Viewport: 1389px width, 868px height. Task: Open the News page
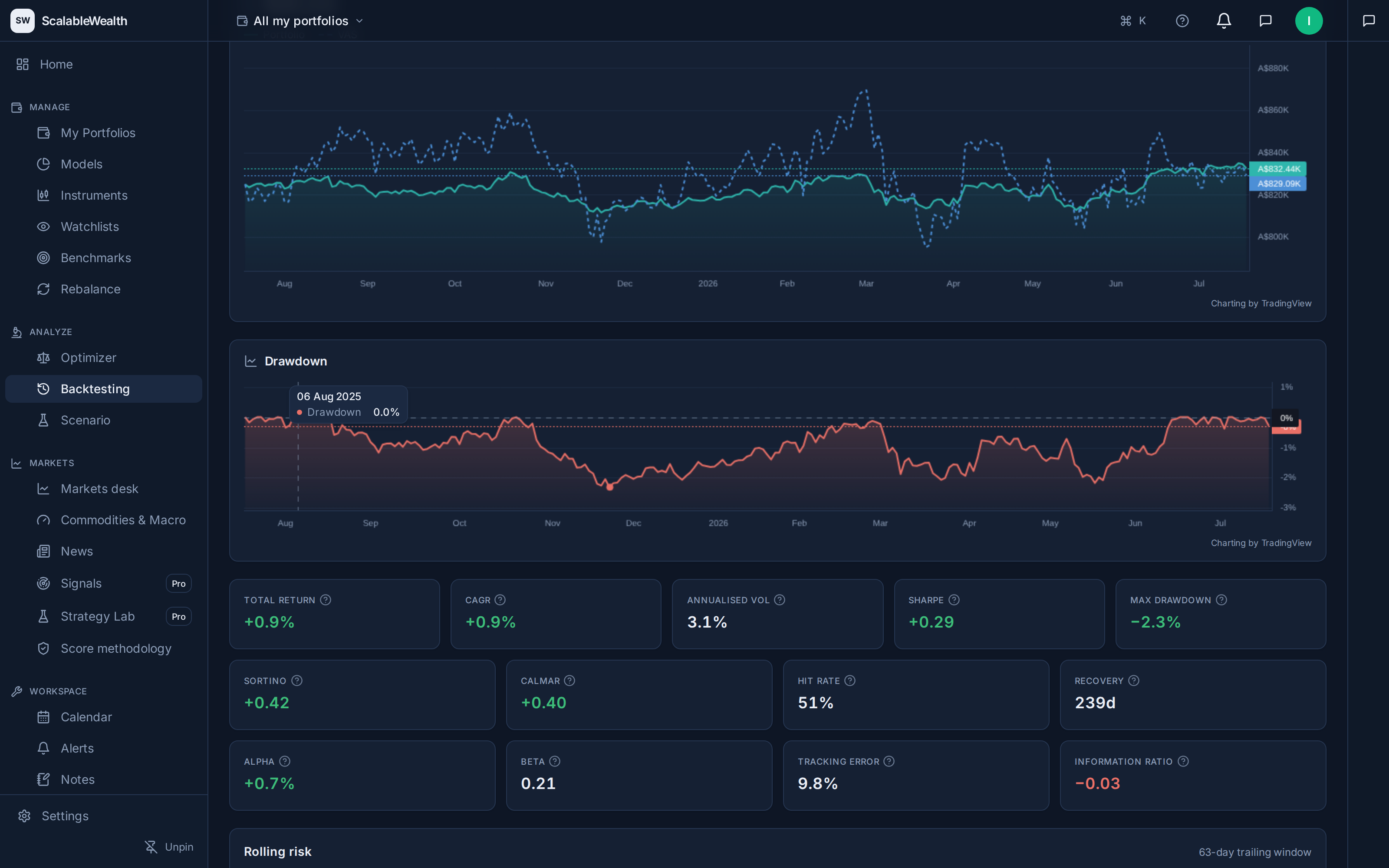103,551
